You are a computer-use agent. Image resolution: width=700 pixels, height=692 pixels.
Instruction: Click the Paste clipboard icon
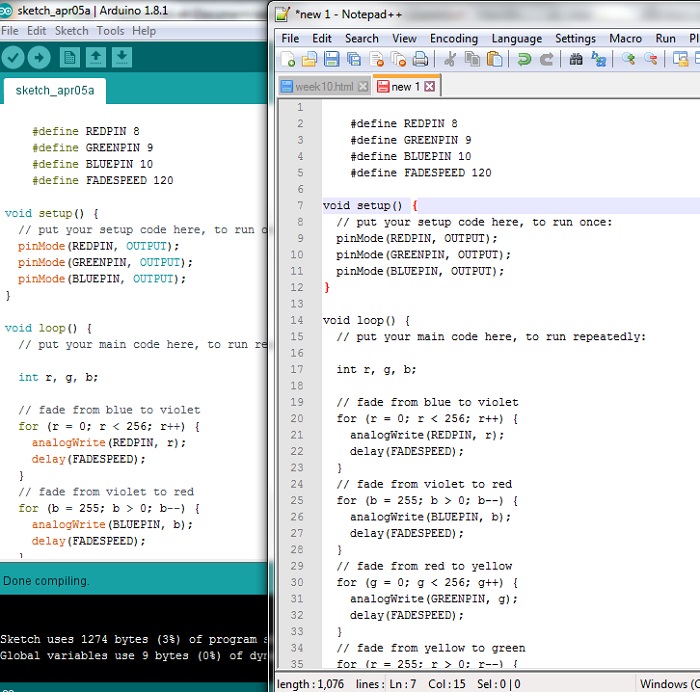[494, 59]
